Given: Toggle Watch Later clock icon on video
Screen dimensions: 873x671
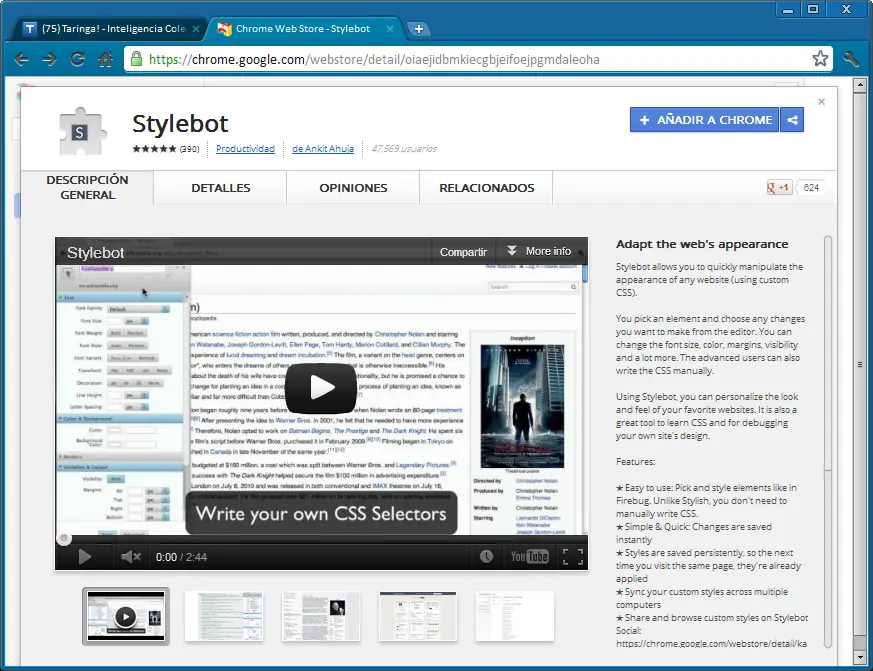Looking at the screenshot, I should coord(486,557).
